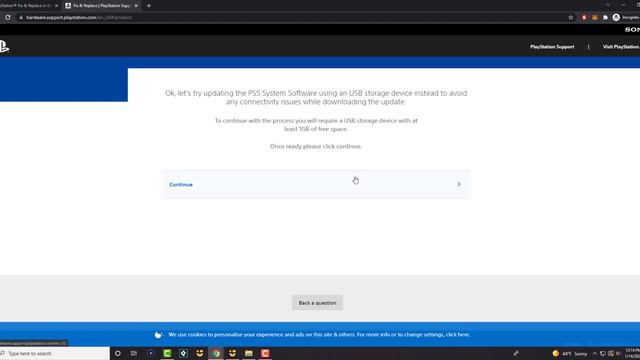Open the yellow folder-like taskbar app
Image resolution: width=640 pixels, height=360 pixels.
point(249,353)
